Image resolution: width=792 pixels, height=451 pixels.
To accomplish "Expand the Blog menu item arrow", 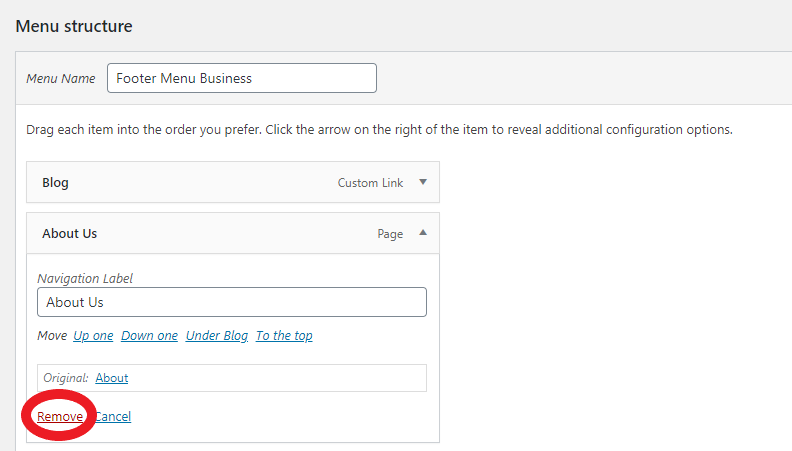I will (x=423, y=182).
